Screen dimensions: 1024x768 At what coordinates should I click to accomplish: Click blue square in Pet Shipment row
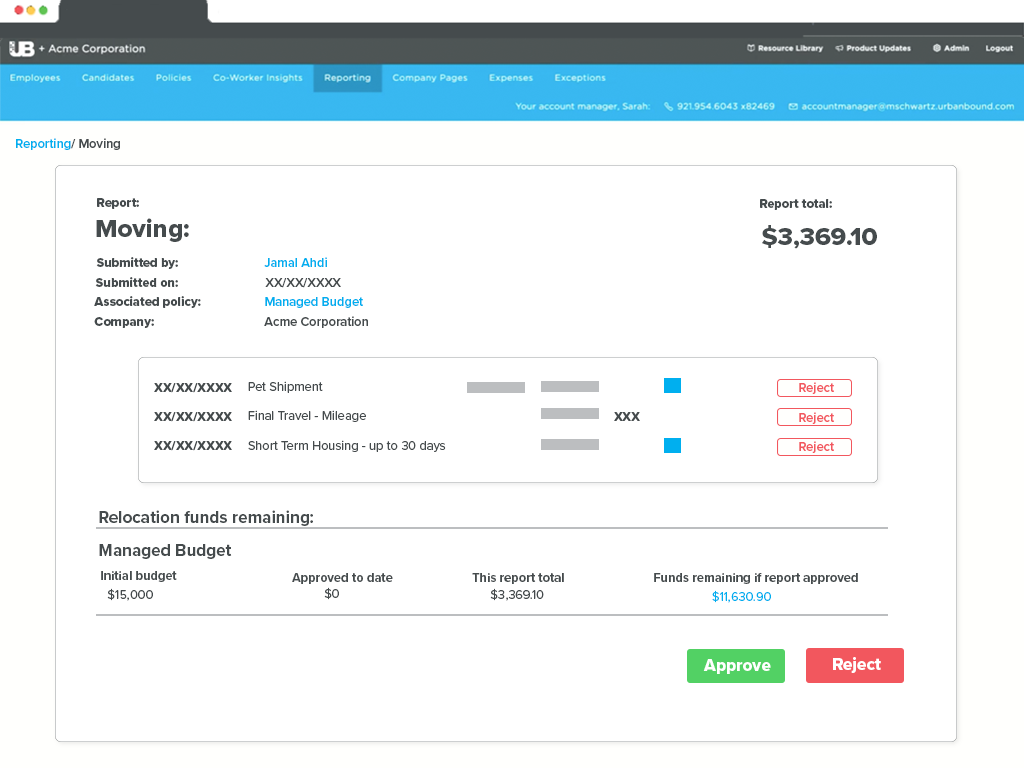[x=672, y=386]
